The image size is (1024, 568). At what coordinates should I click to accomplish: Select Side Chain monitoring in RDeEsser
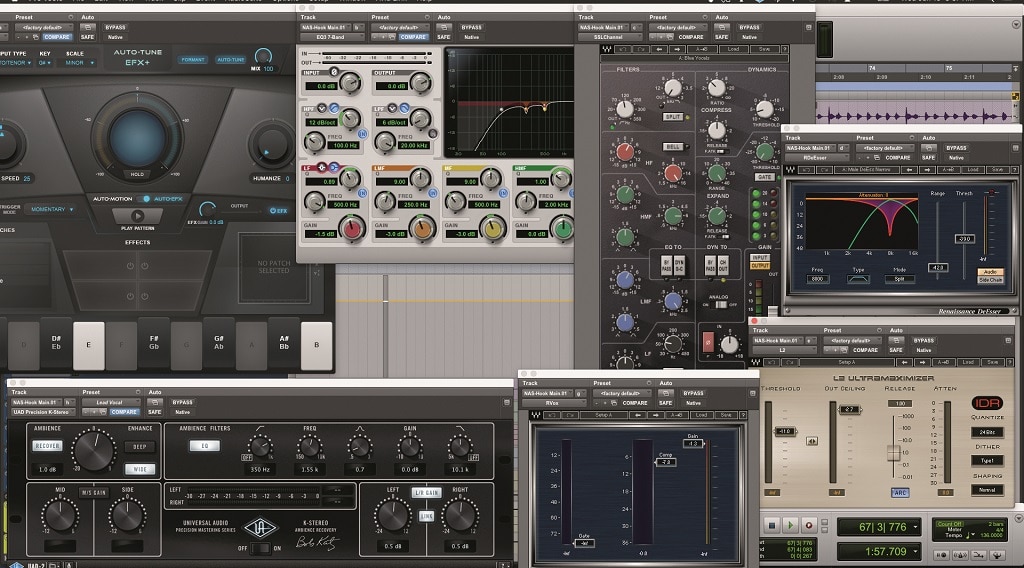click(990, 279)
